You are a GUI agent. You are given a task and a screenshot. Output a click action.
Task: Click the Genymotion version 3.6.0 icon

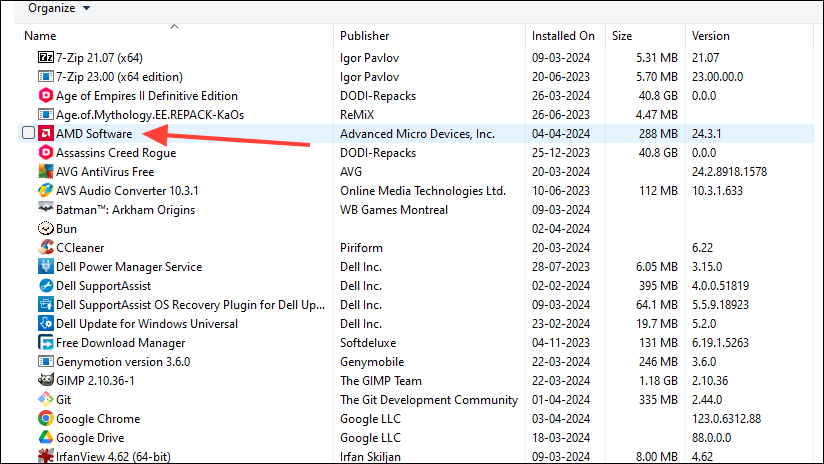pyautogui.click(x=46, y=361)
